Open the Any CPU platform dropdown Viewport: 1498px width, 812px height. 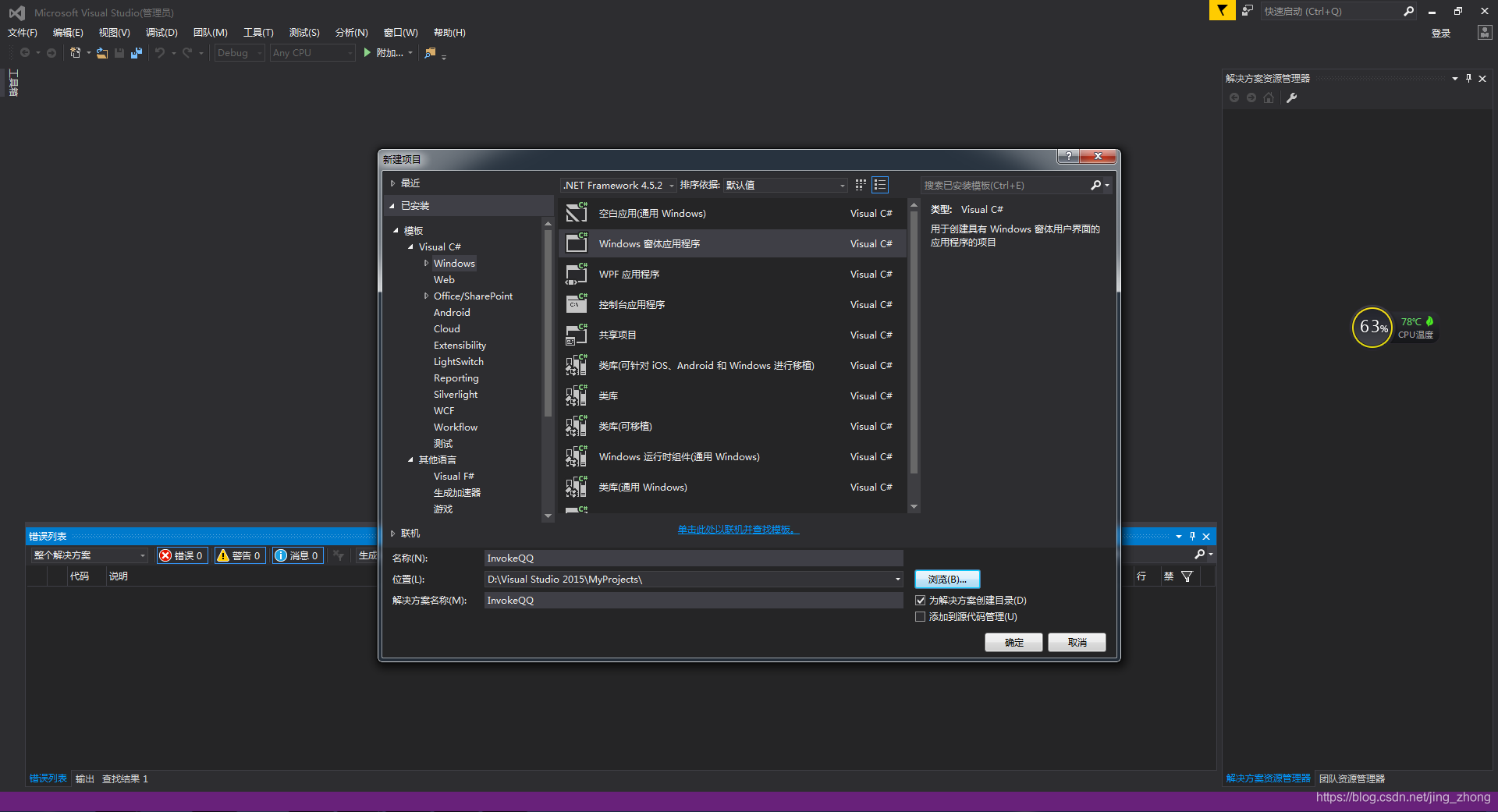coord(312,53)
